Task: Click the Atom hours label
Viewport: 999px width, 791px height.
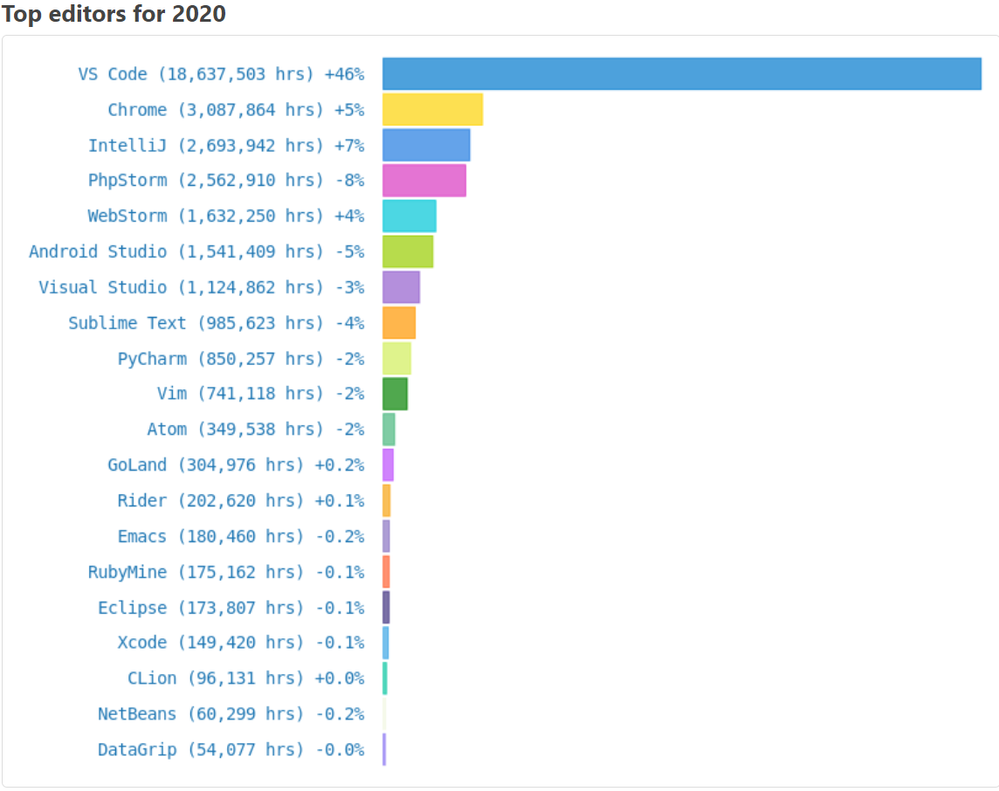Action: 255,429
